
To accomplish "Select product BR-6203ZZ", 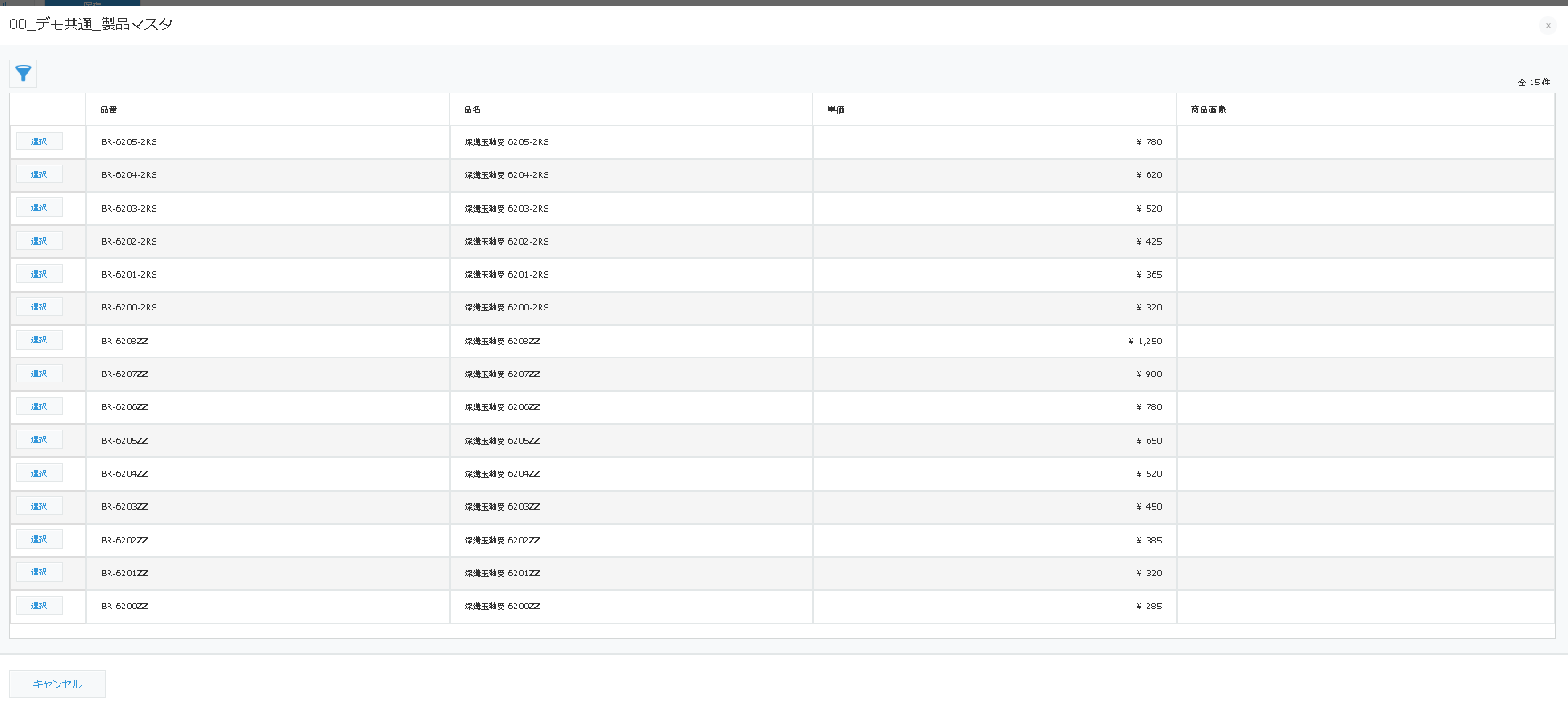I will pyautogui.click(x=39, y=506).
